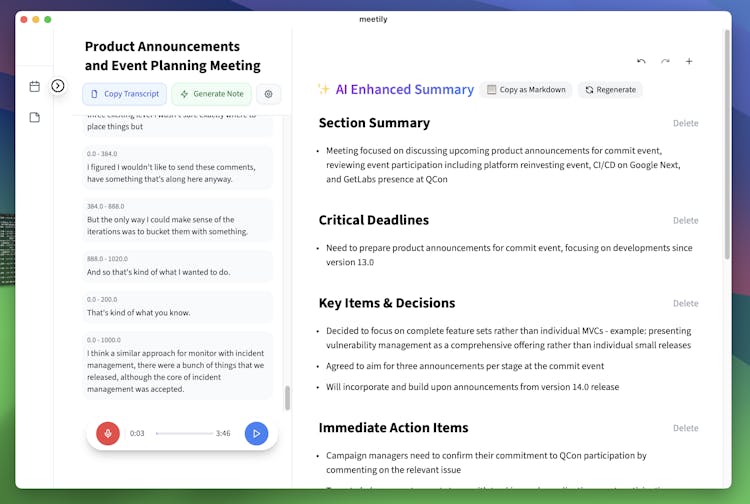750x504 pixels.
Task: Open the notes document icon in sidebar
Action: (34, 117)
